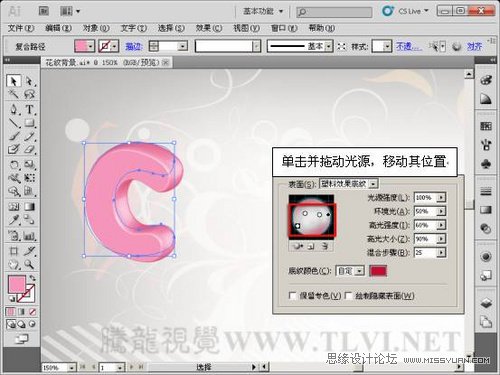Screen dimensions: 500x375
Task: Click the 对齐 align link
Action: click(x=474, y=46)
